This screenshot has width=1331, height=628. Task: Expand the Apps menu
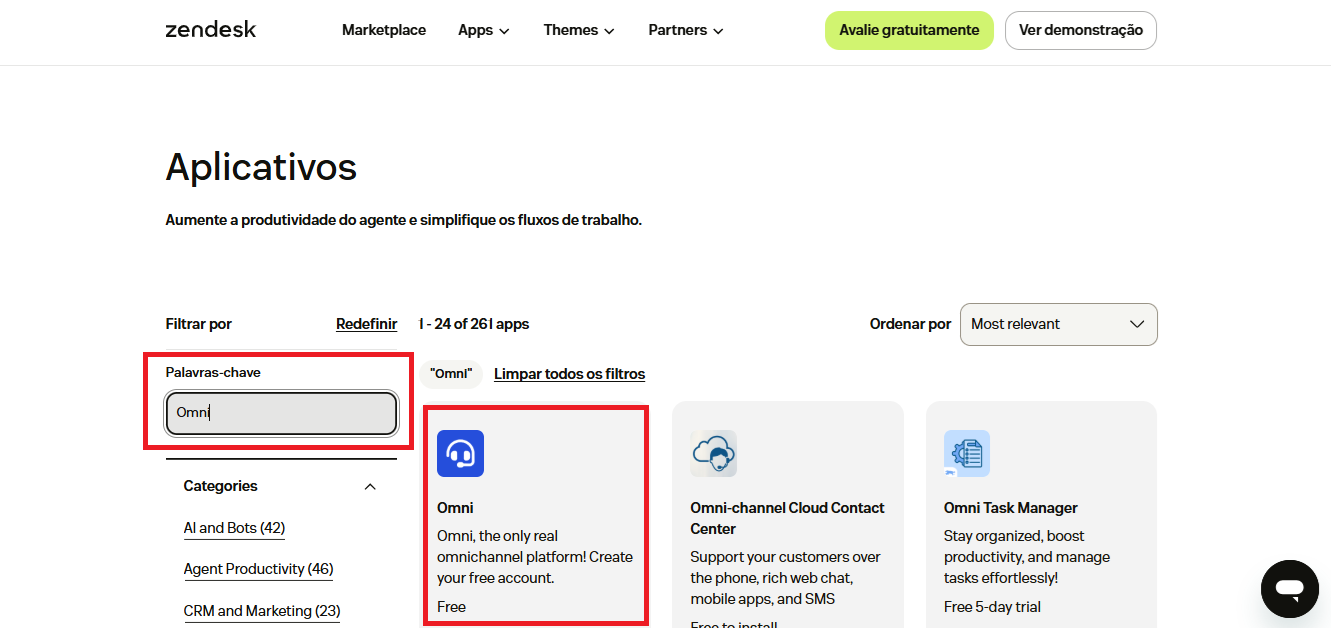(484, 30)
